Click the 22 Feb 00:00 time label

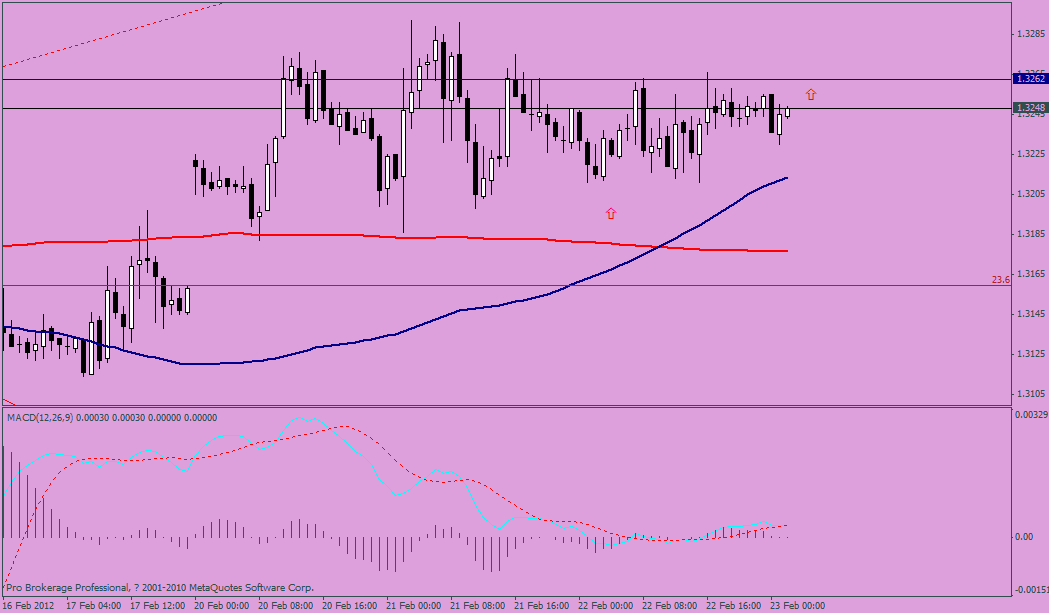click(x=605, y=606)
